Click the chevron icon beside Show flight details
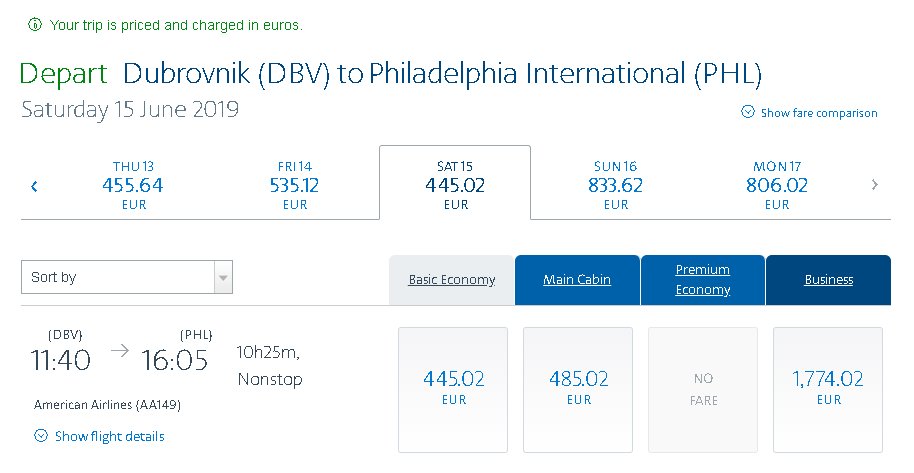914x473 pixels. click(41, 436)
